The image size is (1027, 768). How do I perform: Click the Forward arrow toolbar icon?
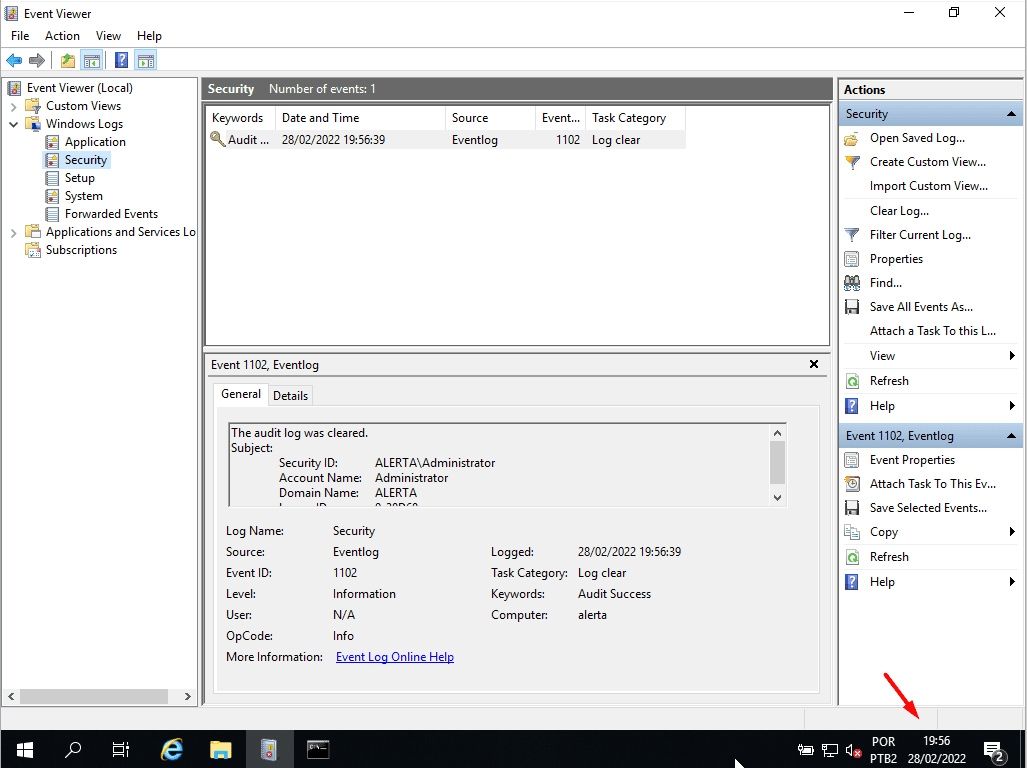tap(37, 61)
